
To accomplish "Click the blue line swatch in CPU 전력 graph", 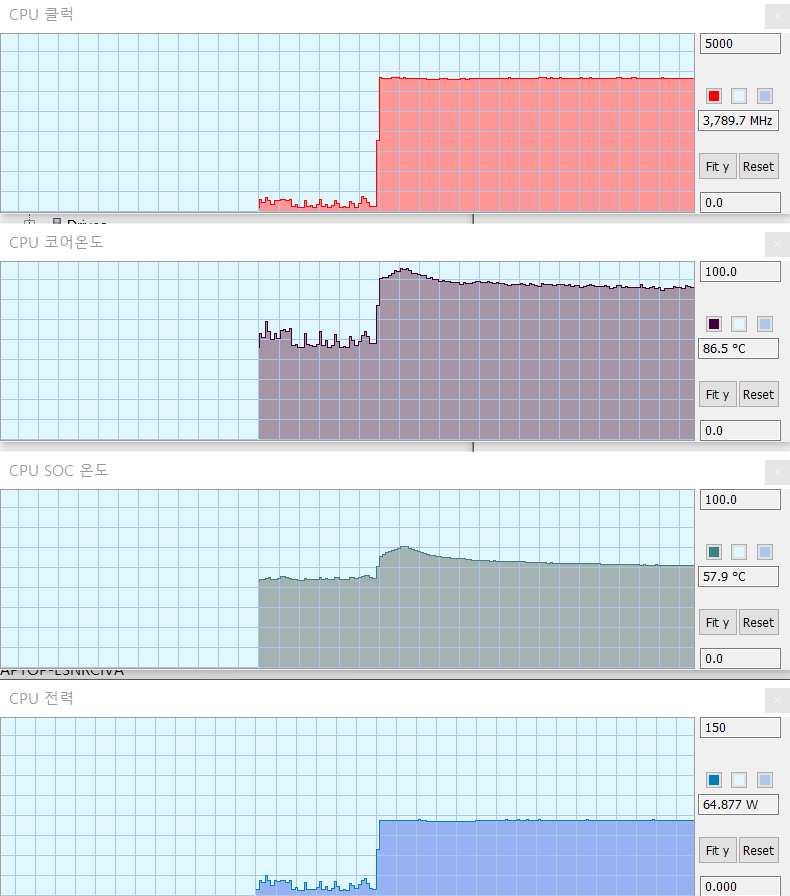I will [x=713, y=780].
